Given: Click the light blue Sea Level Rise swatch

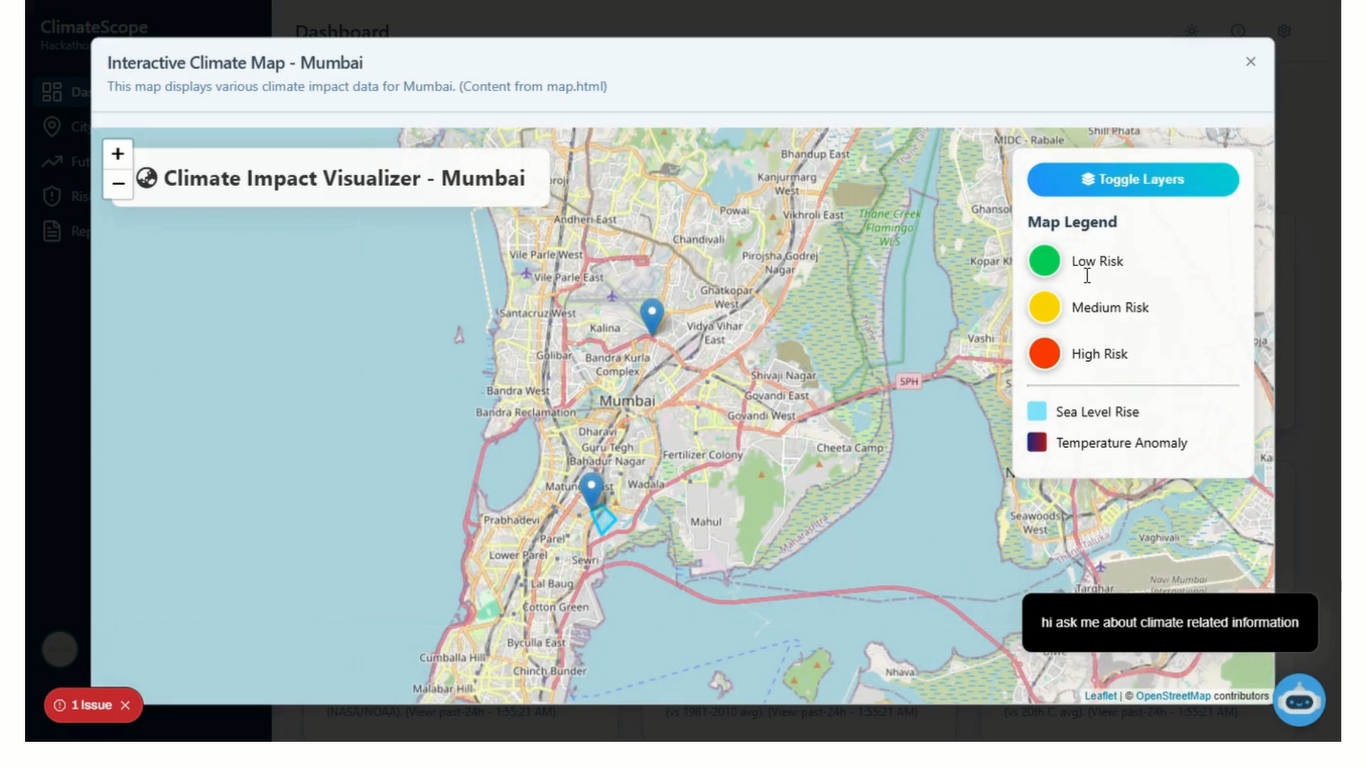Looking at the screenshot, I should coord(1037,411).
